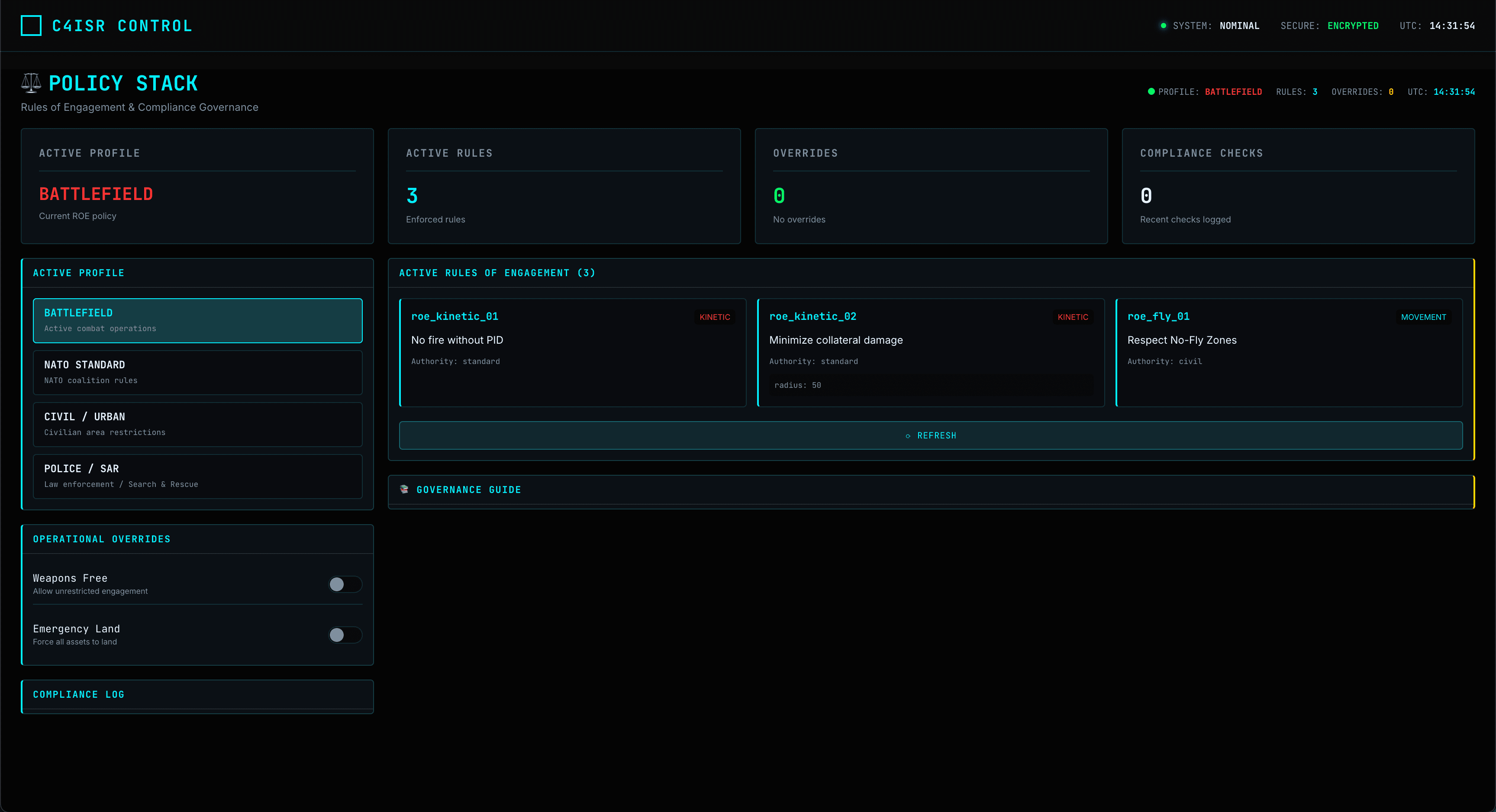
Task: Click the refresh circular icon in the REFRESH bar
Action: [x=908, y=435]
